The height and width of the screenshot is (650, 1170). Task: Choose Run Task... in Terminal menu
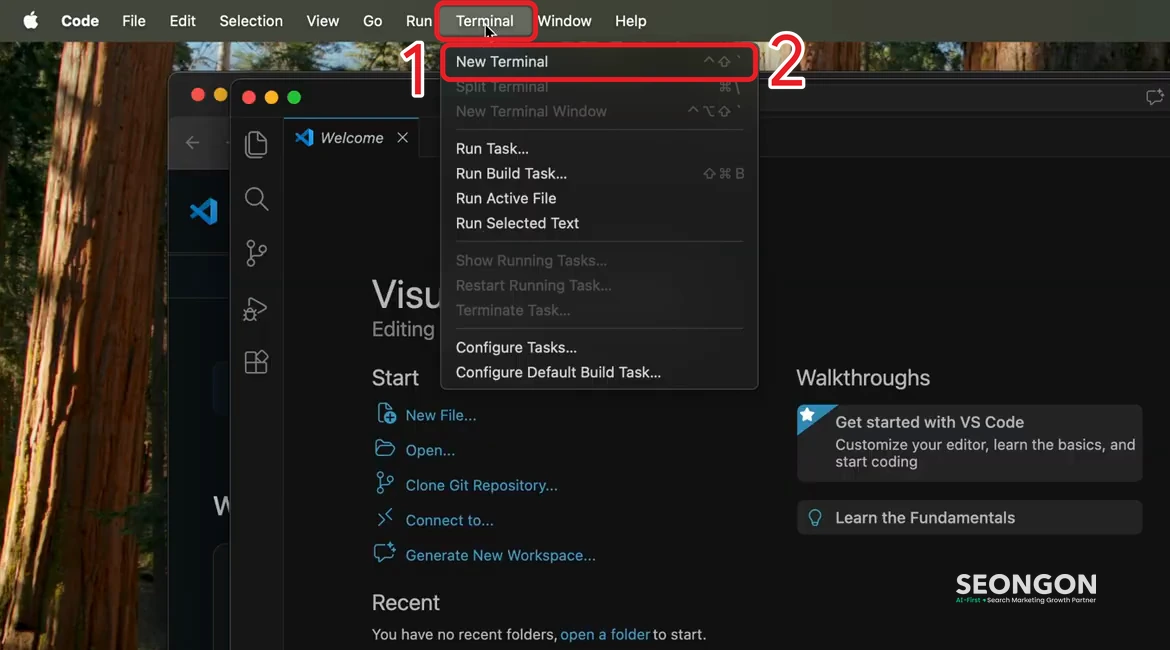coord(599,149)
